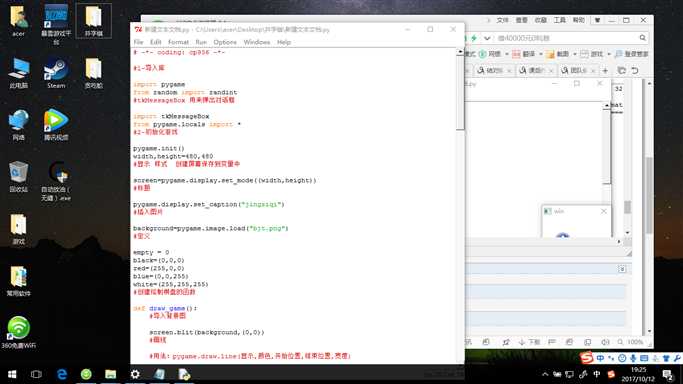Image resolution: width=683 pixels, height=384 pixels.
Task: Open the Sogou soft keyboard icon
Action: [644, 358]
